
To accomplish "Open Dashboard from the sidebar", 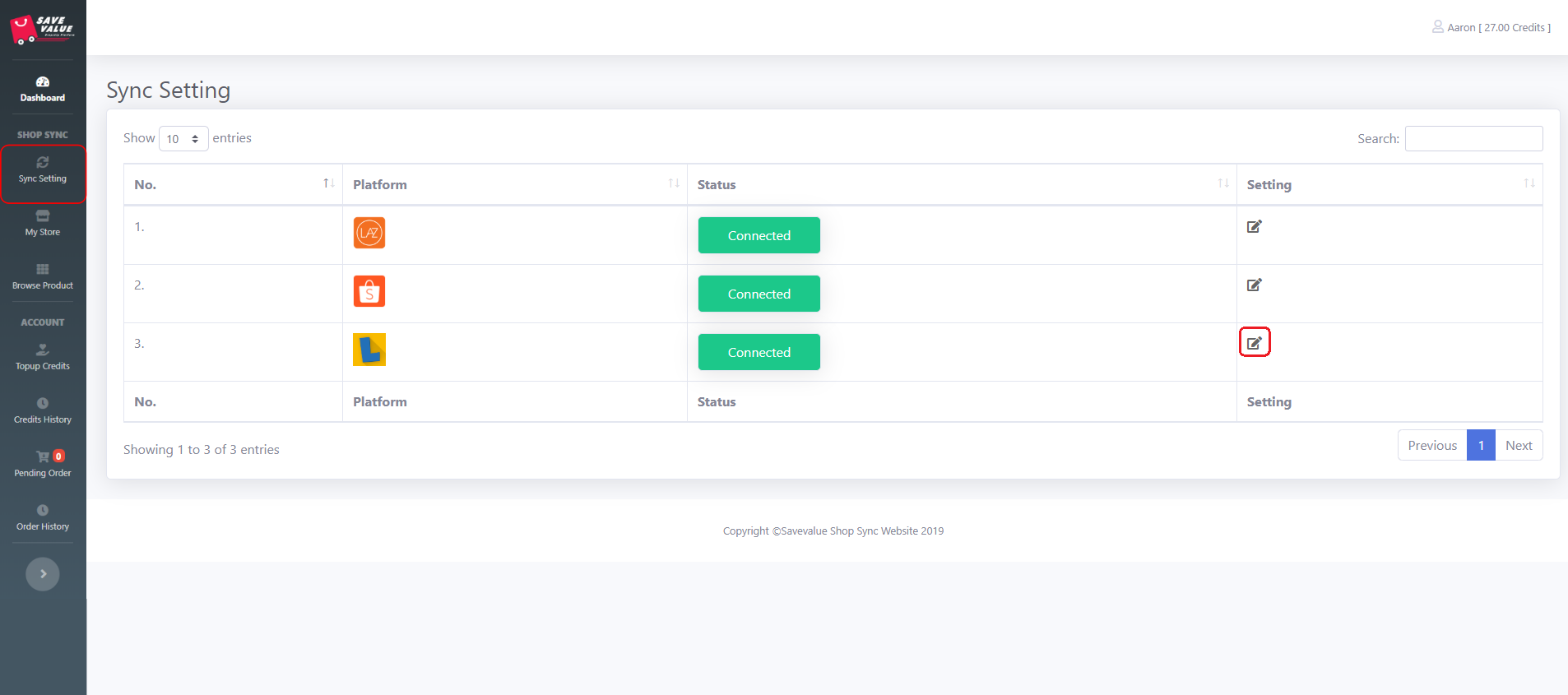I will click(43, 89).
